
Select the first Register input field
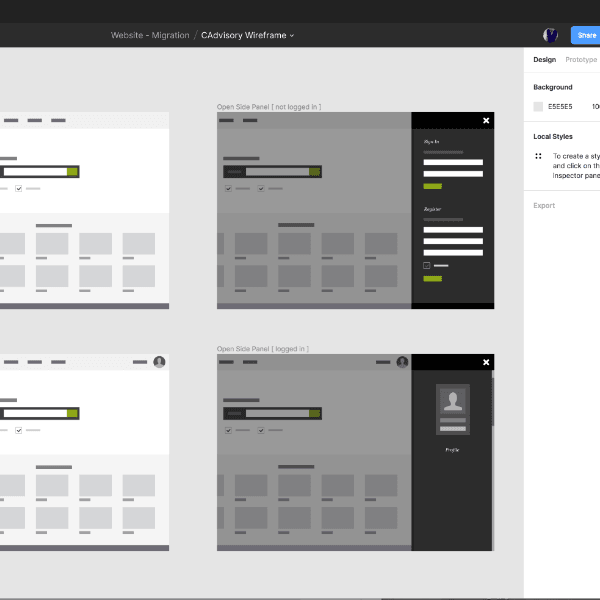453,230
